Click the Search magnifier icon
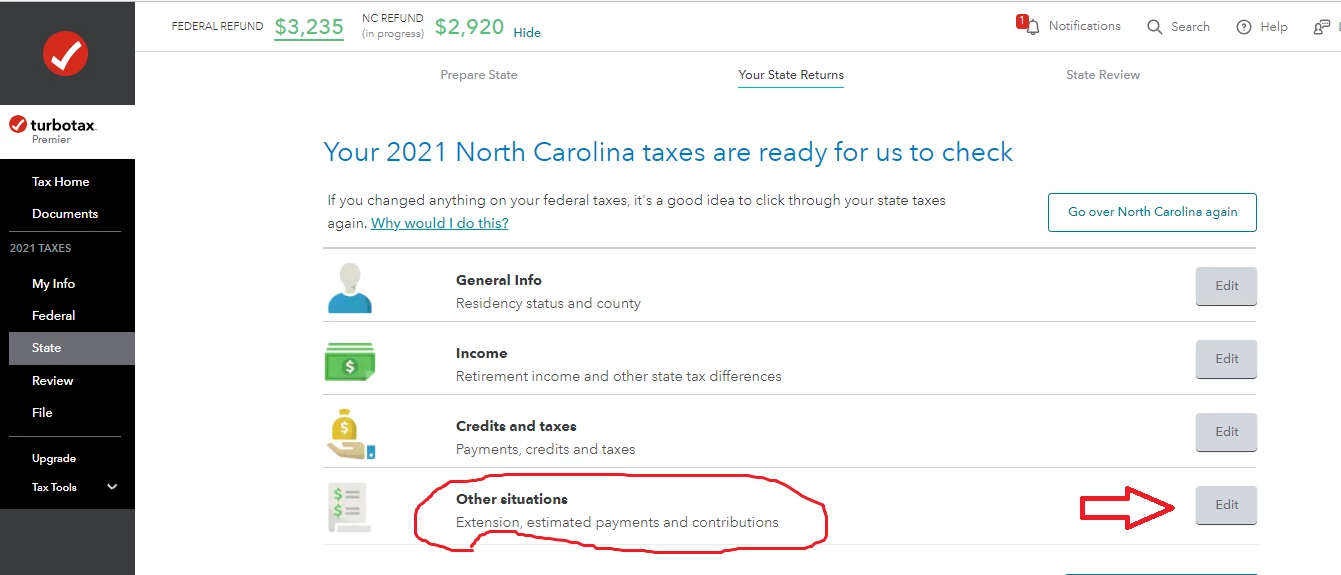Viewport: 1341px width, 575px height. (1155, 27)
